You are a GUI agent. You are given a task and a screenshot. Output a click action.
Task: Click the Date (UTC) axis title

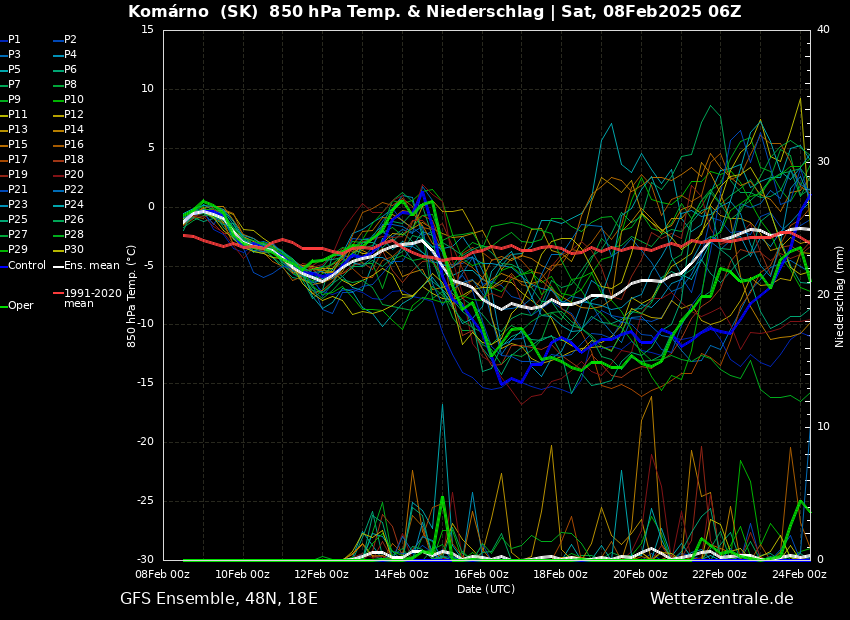(486, 589)
